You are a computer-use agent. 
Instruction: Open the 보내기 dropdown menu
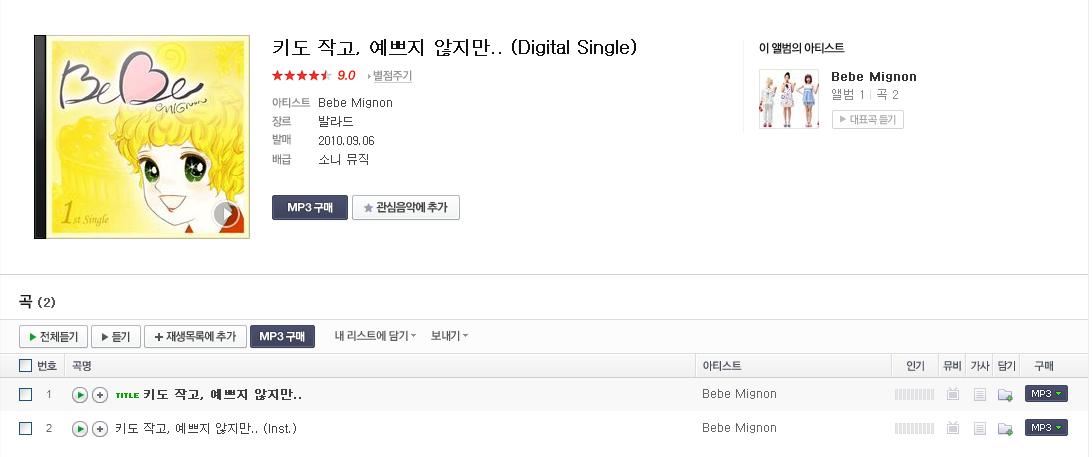tap(449, 336)
